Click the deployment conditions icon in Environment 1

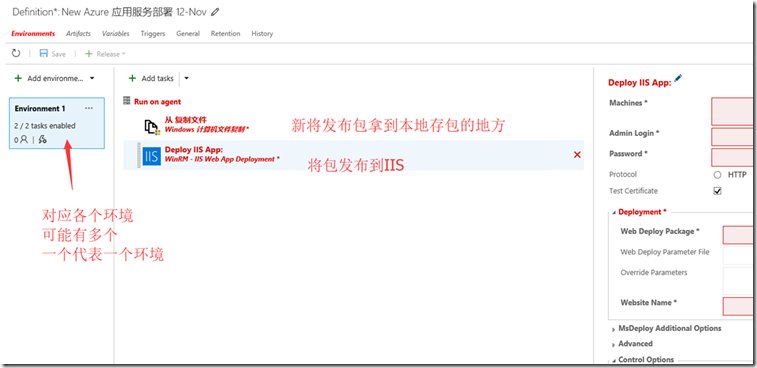coord(42,140)
